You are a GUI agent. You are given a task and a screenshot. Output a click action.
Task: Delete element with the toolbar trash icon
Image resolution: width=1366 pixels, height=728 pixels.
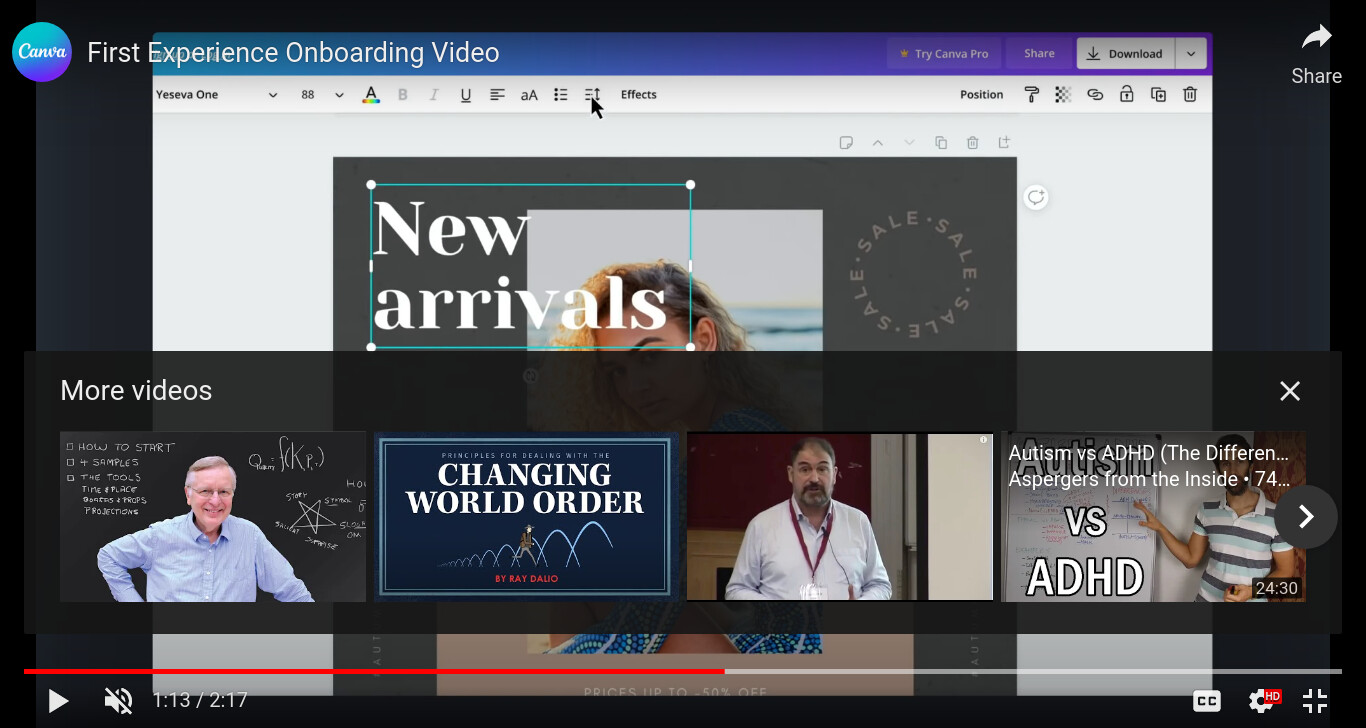click(1190, 95)
